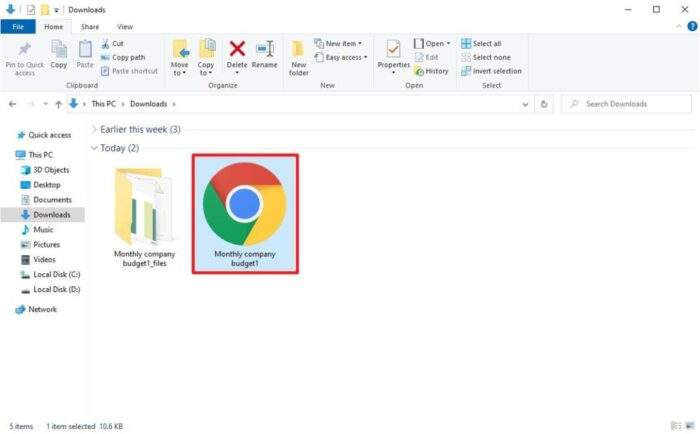Switch to details view in status bar

(676, 426)
